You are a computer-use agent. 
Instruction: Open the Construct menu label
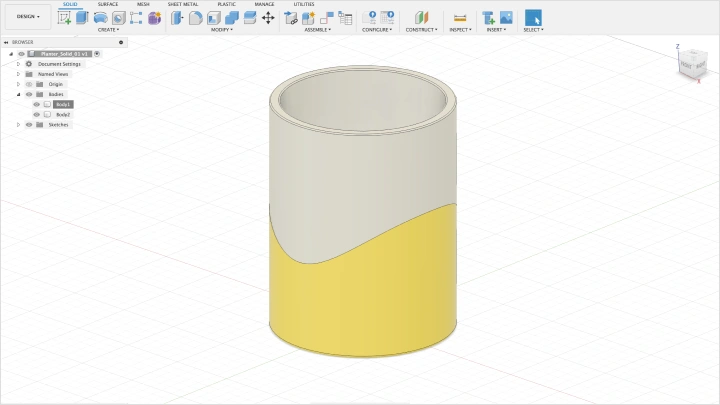(419, 30)
